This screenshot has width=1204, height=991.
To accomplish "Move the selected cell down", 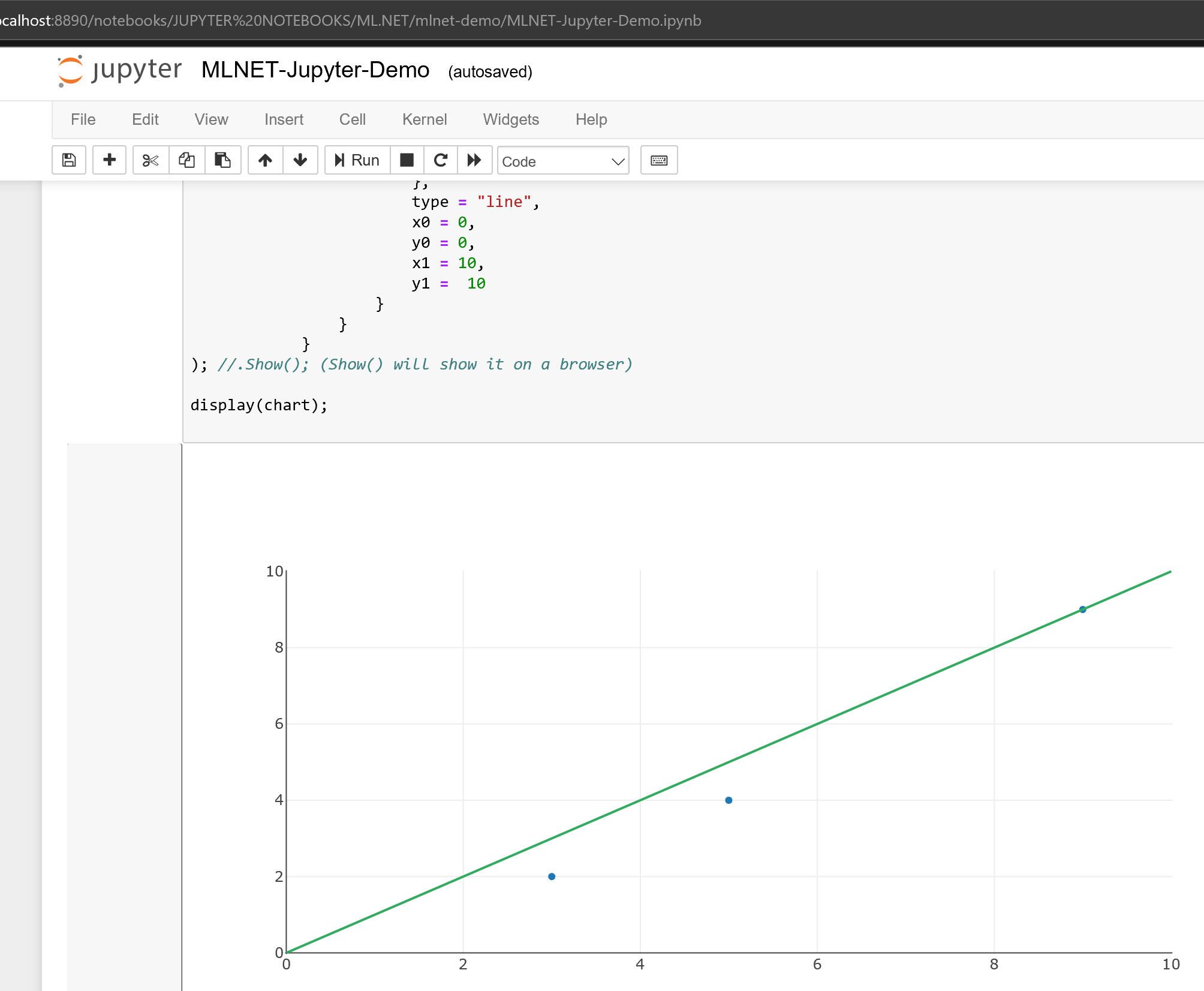I will pos(300,160).
